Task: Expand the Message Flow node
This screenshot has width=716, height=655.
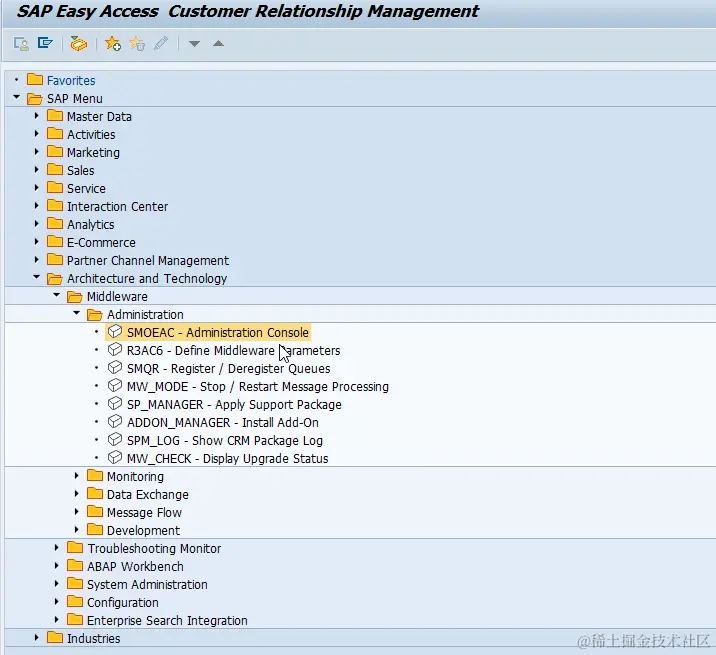Action: tap(77, 512)
